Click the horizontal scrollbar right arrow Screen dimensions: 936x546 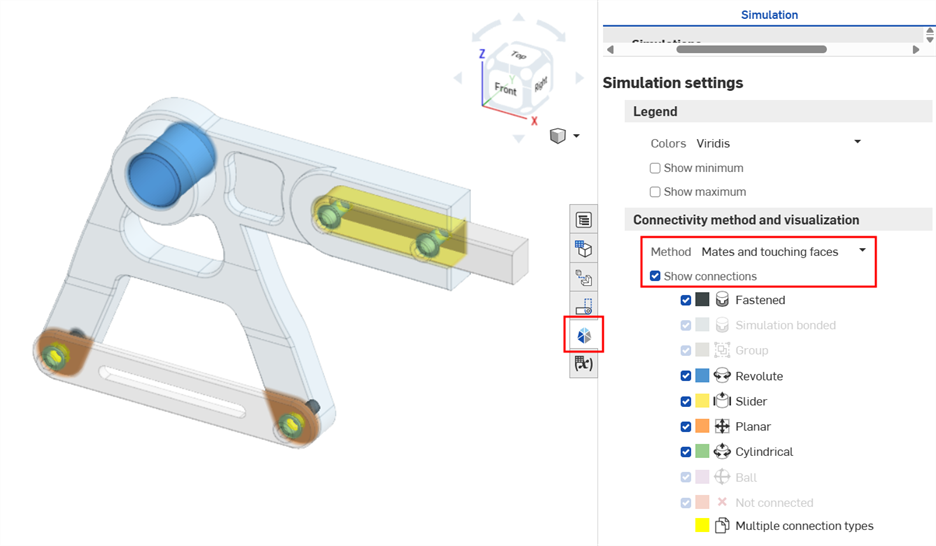pos(916,49)
